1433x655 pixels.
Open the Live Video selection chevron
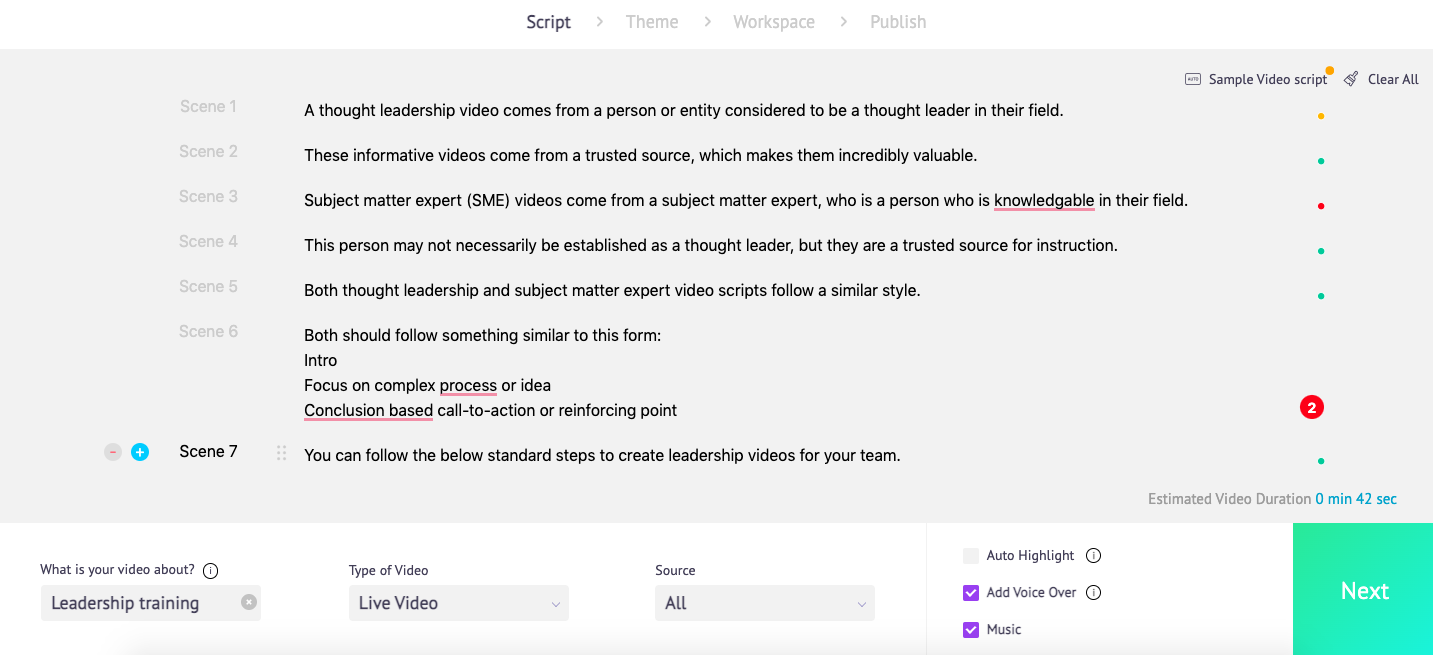click(x=556, y=603)
